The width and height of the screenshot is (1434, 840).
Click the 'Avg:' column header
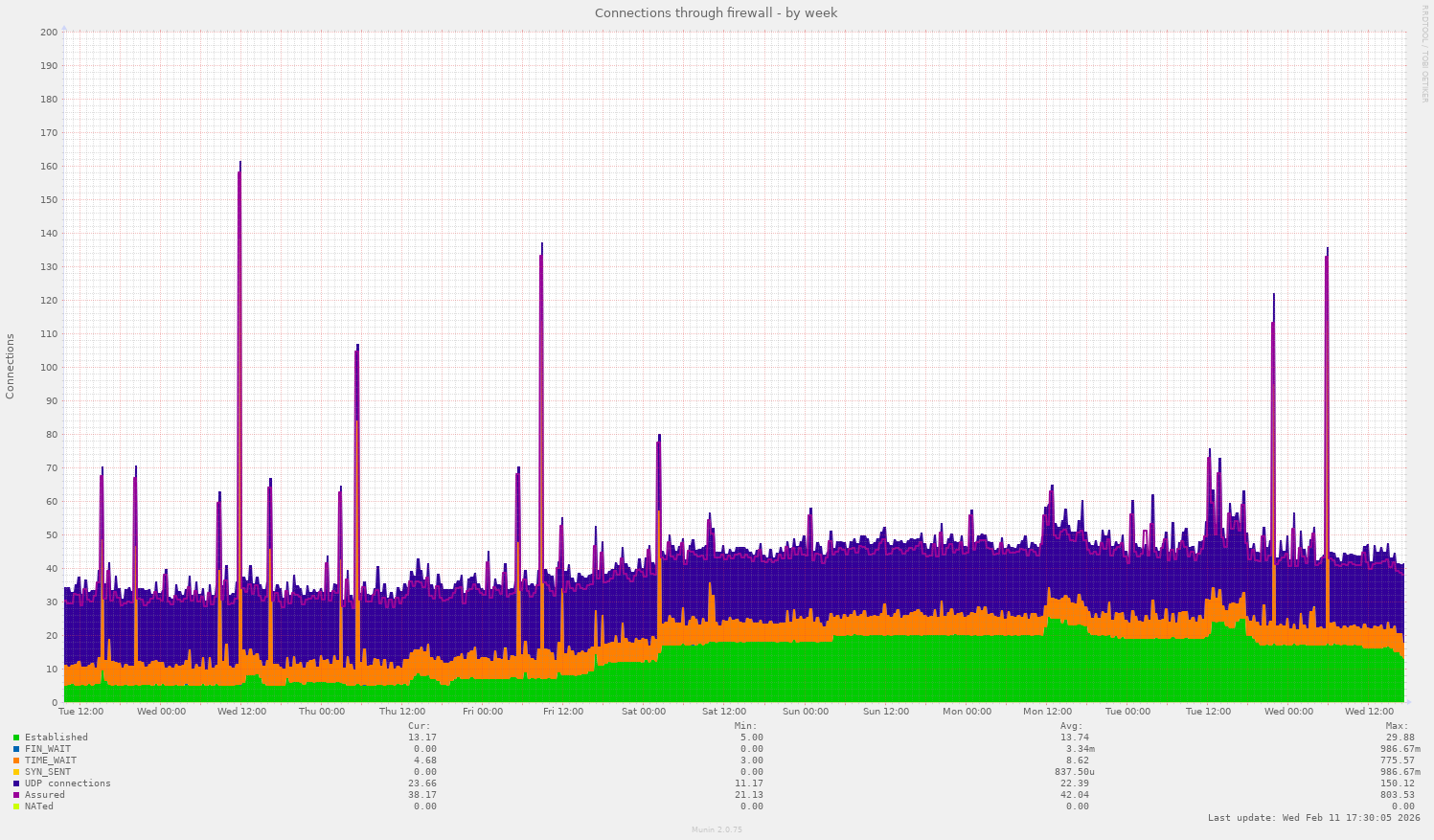(x=1072, y=726)
